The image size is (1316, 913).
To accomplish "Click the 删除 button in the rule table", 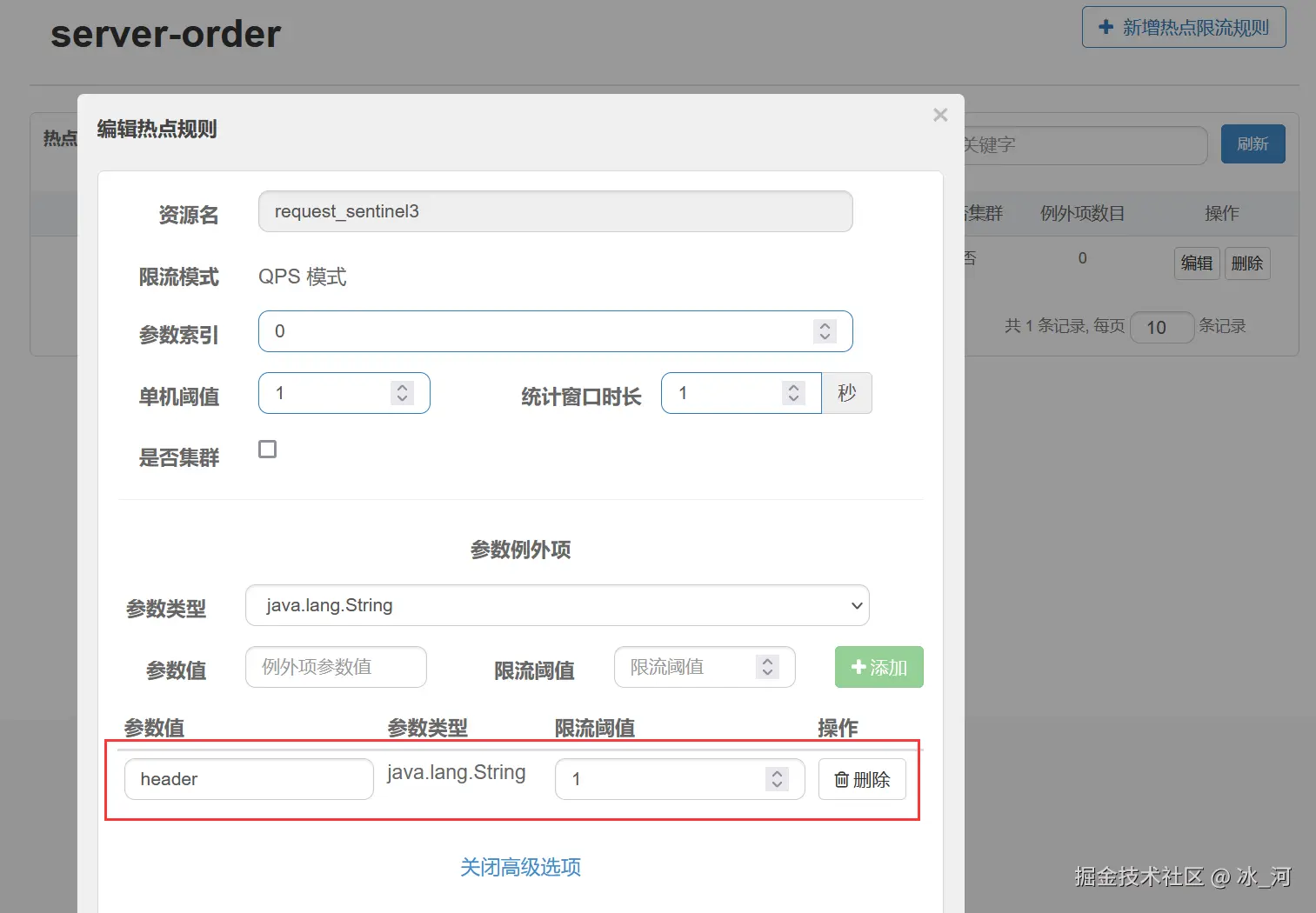I will 1247,263.
